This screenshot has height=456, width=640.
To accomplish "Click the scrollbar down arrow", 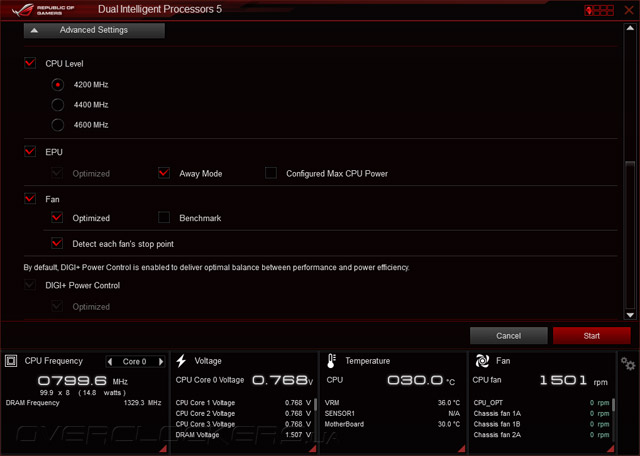I will [x=630, y=315].
